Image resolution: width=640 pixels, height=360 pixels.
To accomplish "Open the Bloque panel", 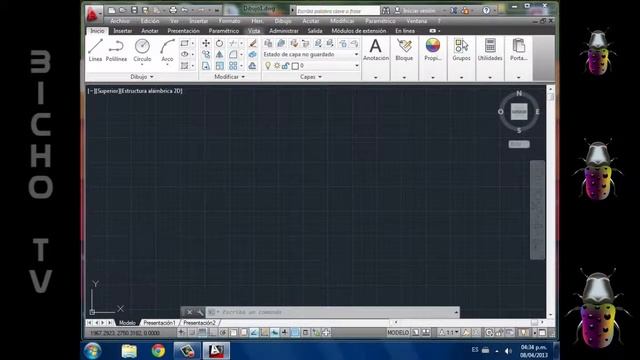I will [404, 50].
